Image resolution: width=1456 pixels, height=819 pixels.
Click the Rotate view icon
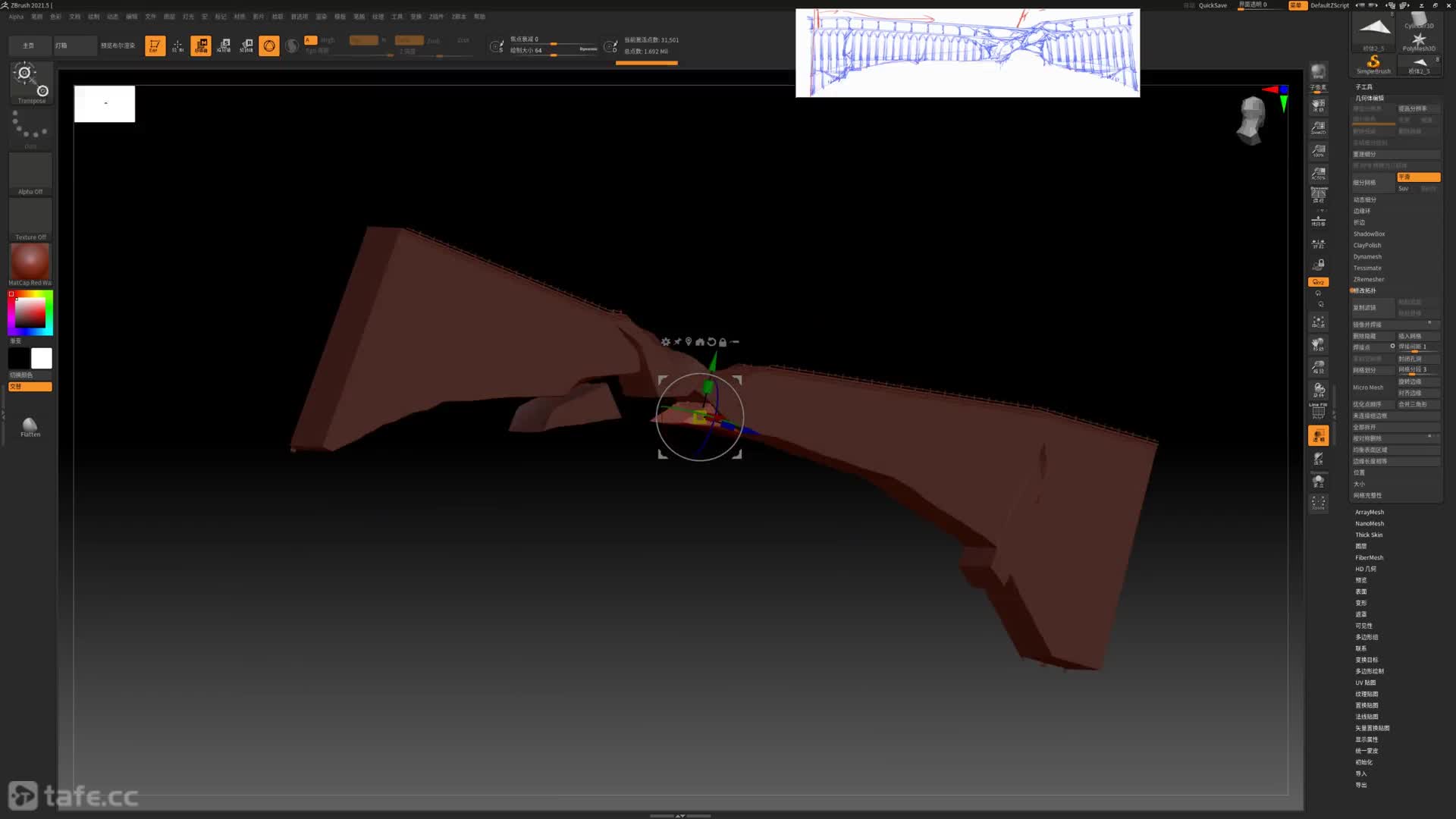pos(1319,391)
